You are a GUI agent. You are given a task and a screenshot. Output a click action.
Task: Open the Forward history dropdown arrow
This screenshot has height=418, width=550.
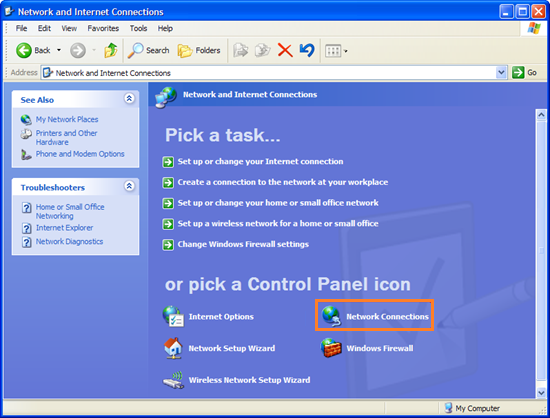[x=94, y=50]
